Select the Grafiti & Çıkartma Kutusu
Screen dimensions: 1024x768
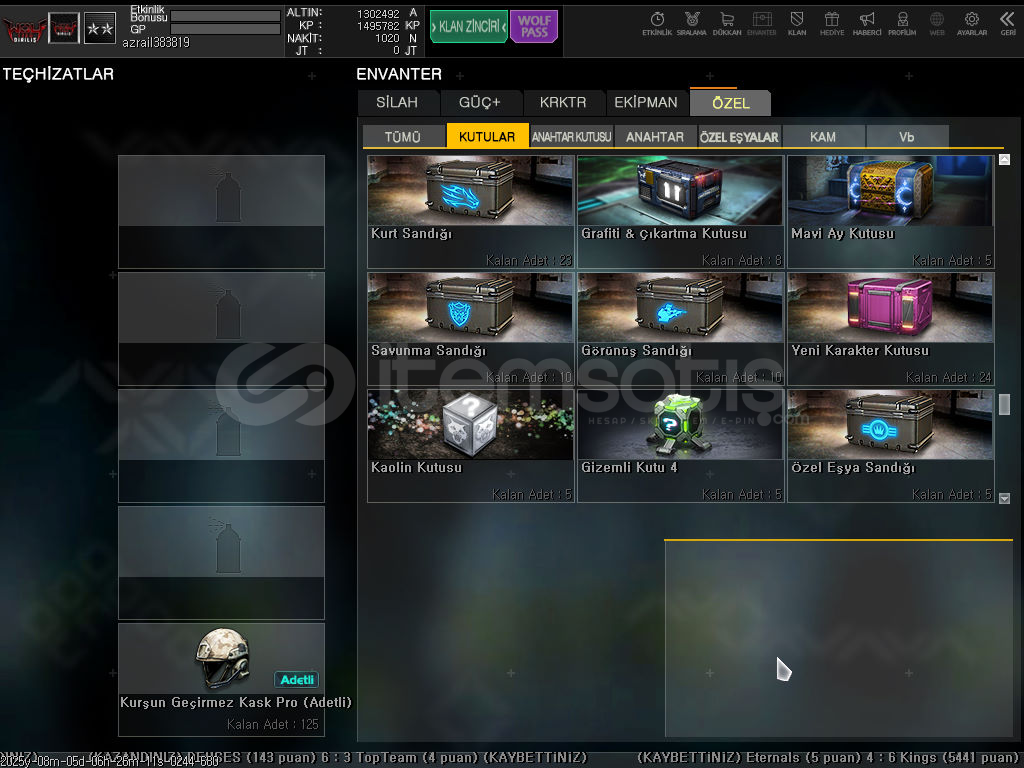(x=680, y=212)
